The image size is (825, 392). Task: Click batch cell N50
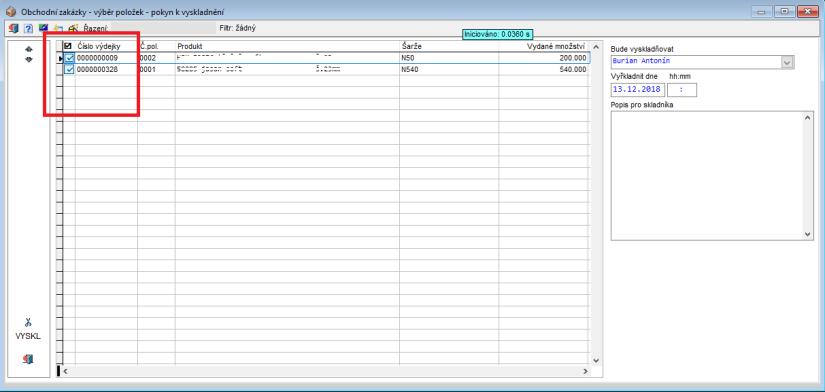click(x=449, y=58)
